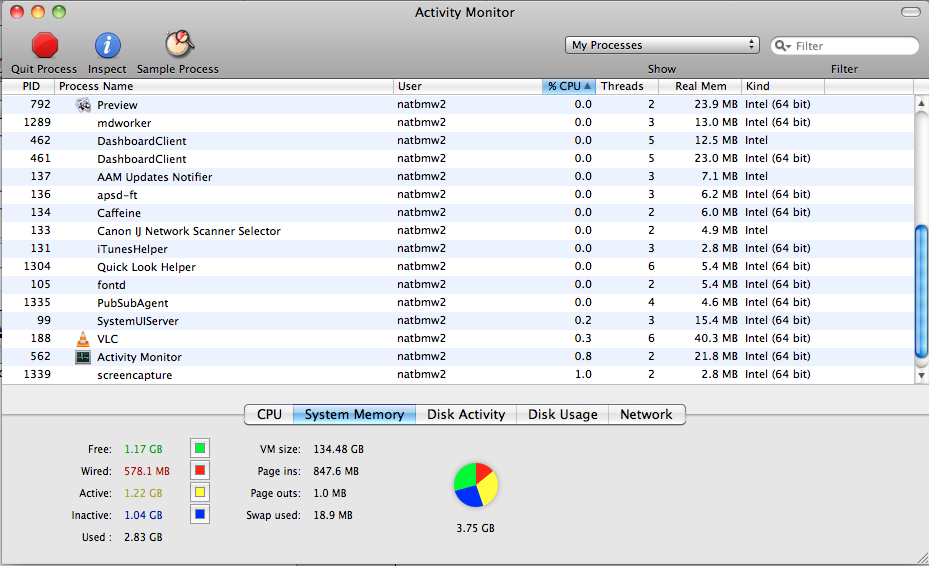The image size is (929, 566).
Task: Sort by the Real Mem column header
Action: [700, 86]
